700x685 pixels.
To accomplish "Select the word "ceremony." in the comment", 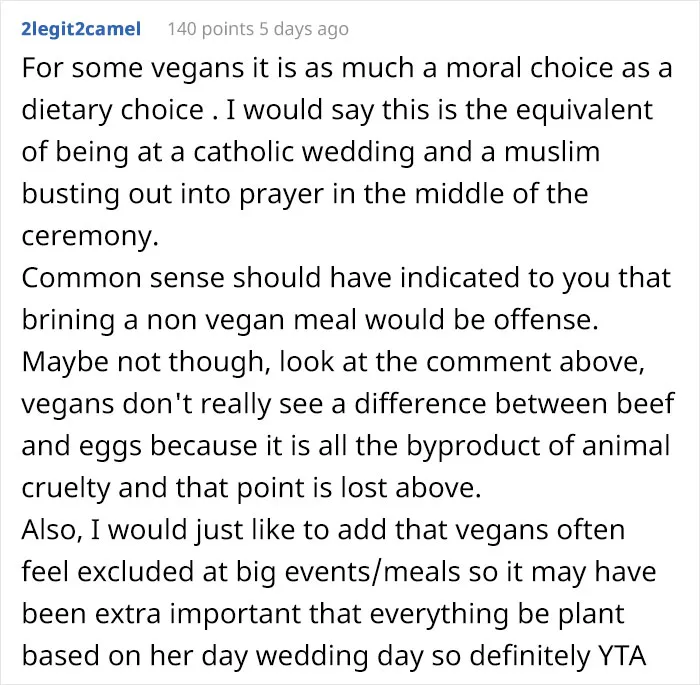I will click(x=90, y=236).
